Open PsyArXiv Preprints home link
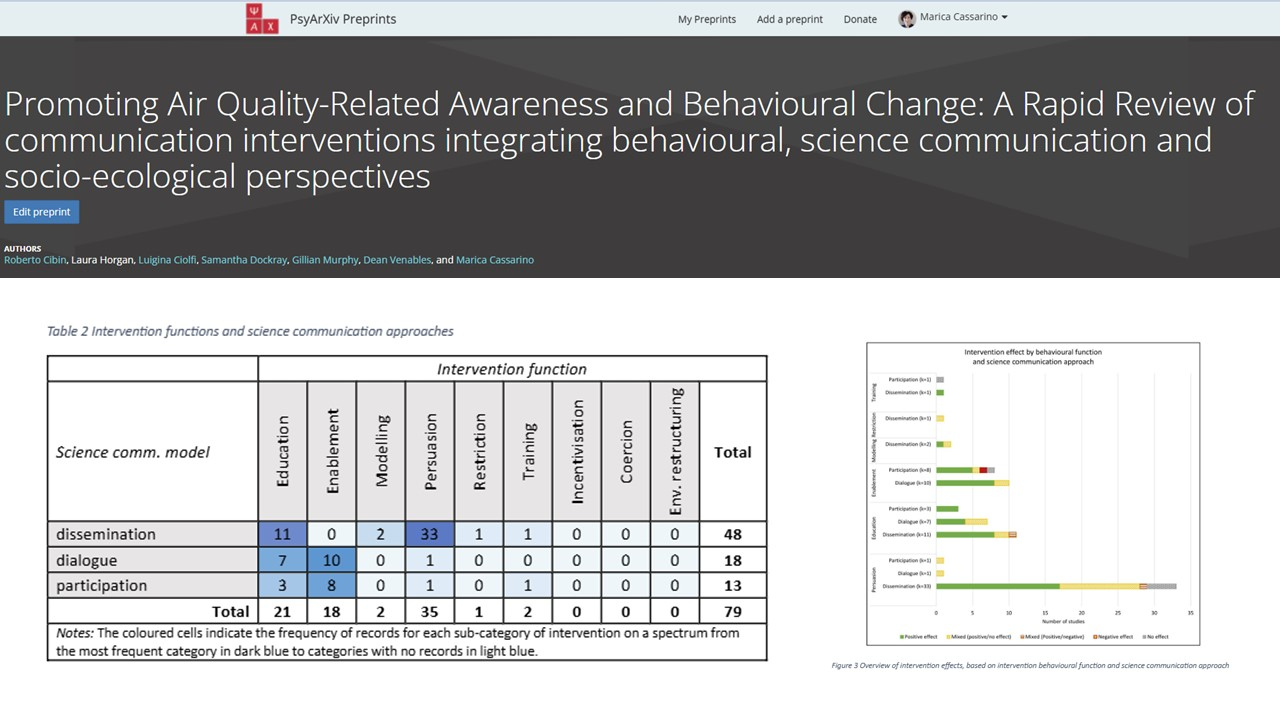The width and height of the screenshot is (1280, 720). point(342,19)
